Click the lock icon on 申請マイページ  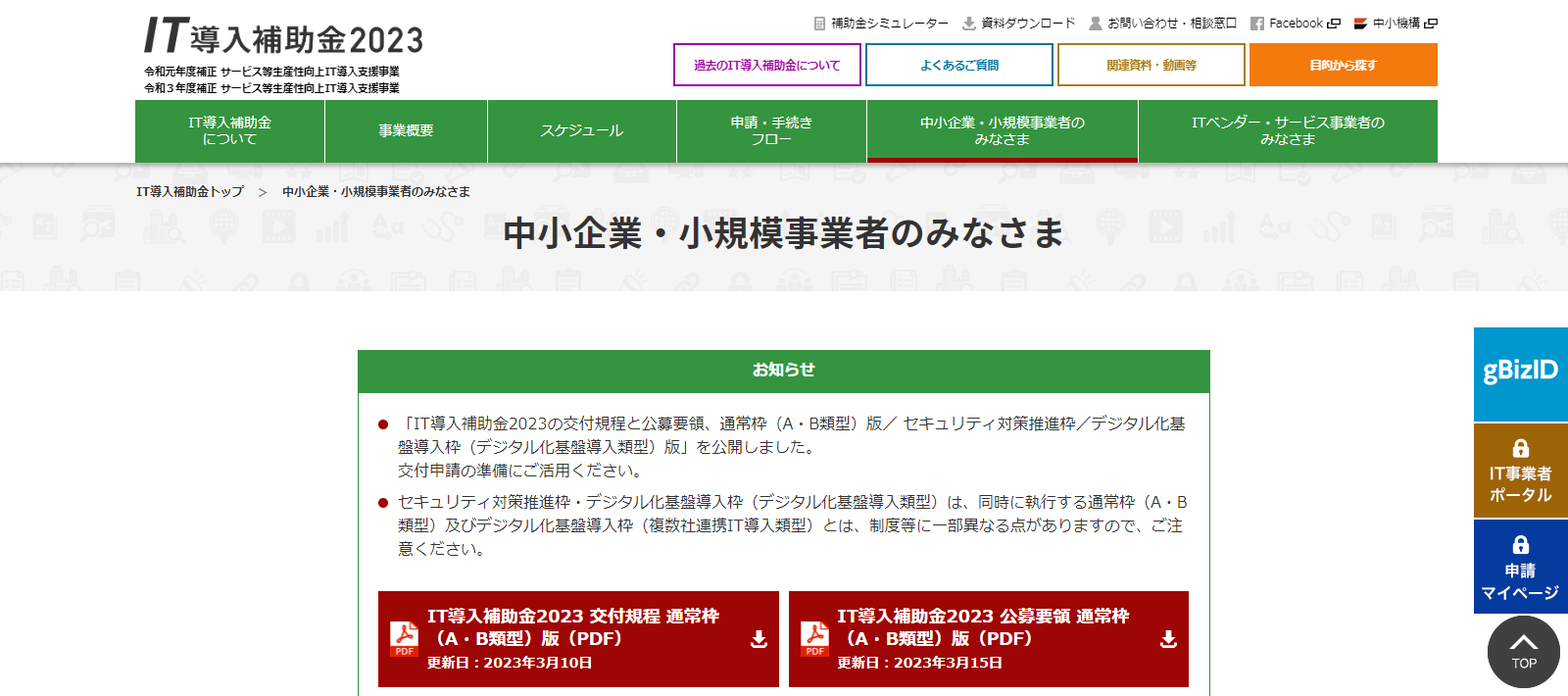coord(1521,544)
